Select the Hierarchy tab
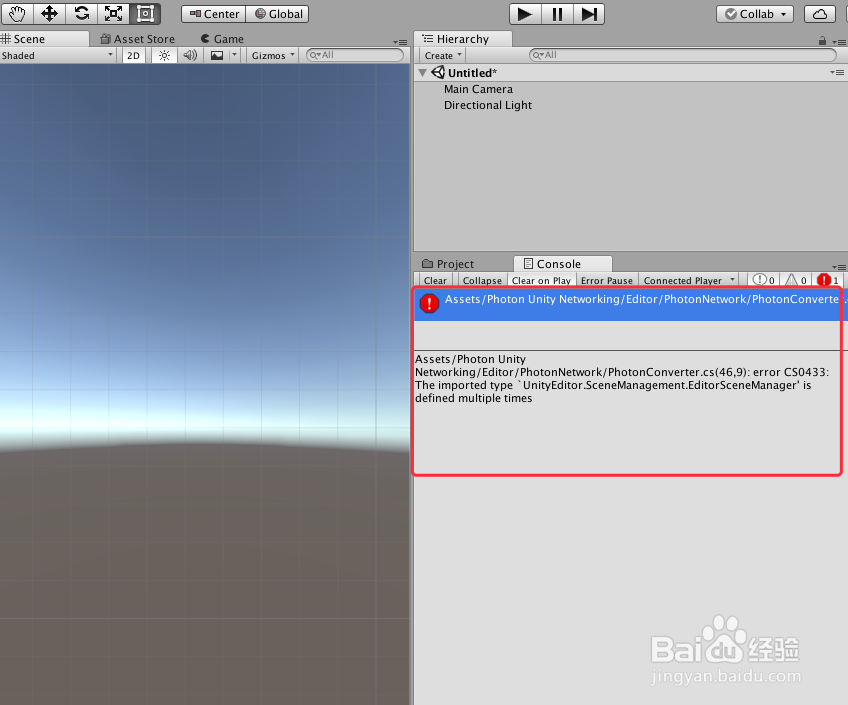This screenshot has width=848, height=705. 463,39
